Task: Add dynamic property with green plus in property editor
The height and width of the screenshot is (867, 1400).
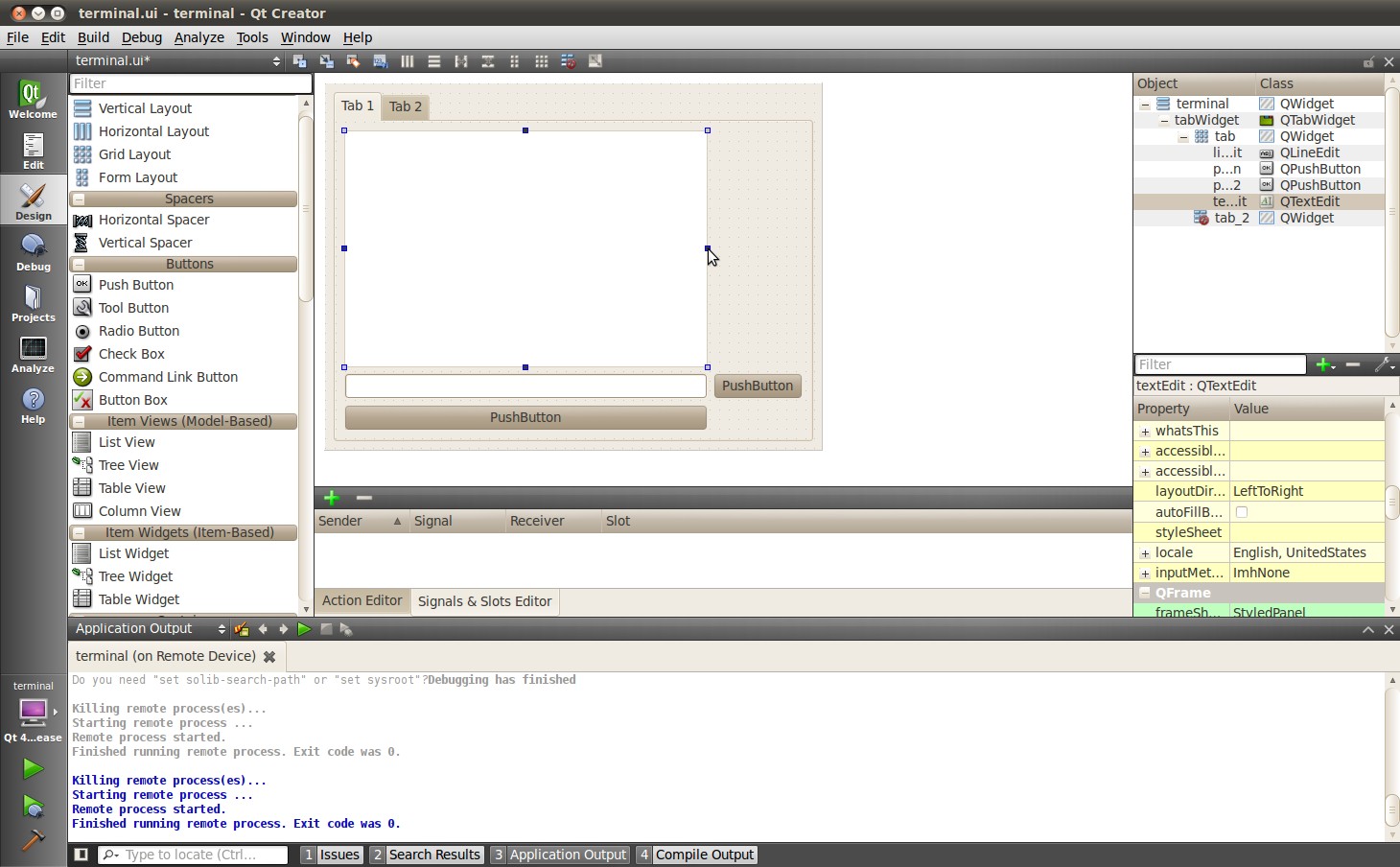Action: tap(1324, 364)
